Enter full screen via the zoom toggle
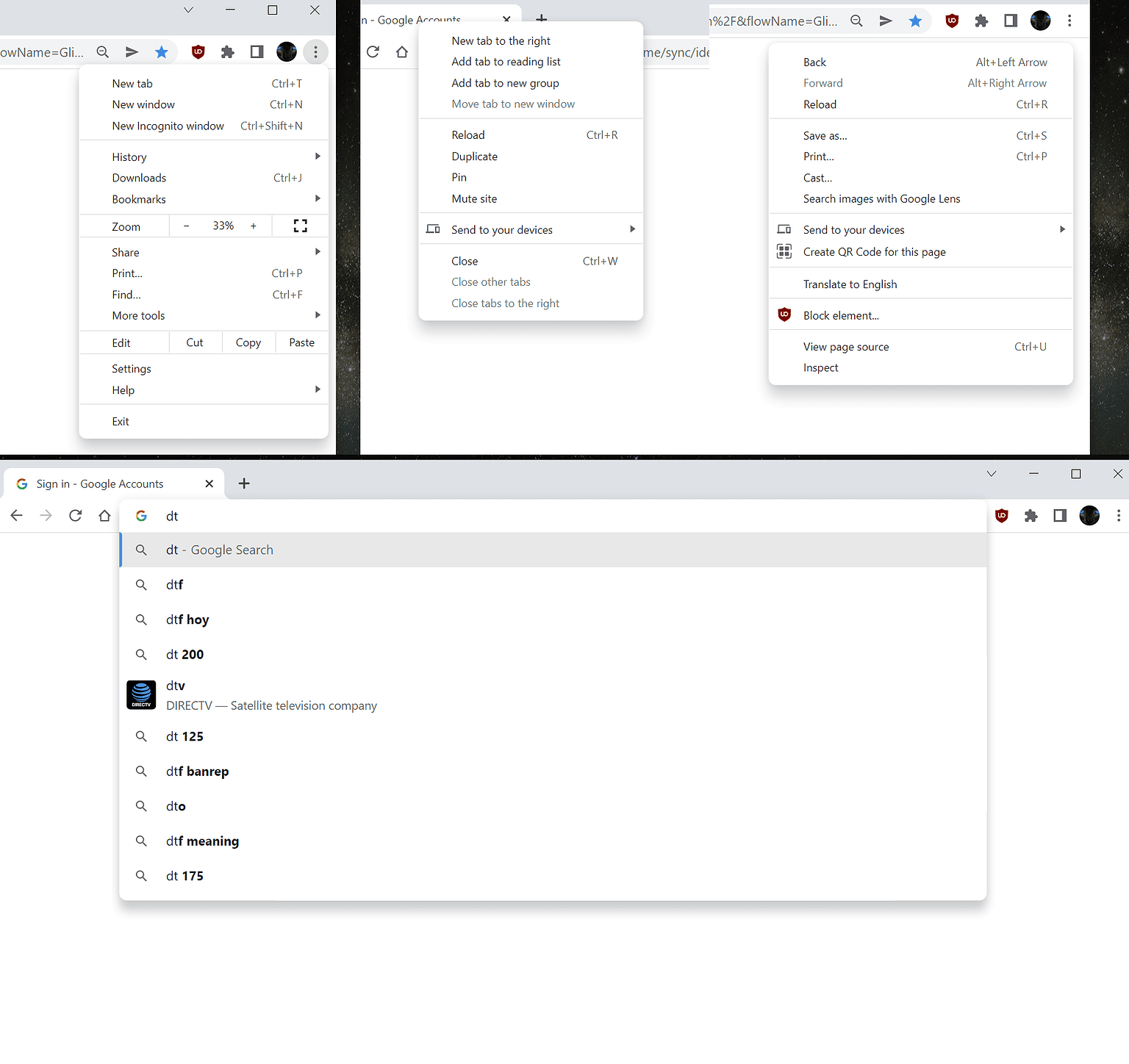1129x1064 pixels. point(299,226)
